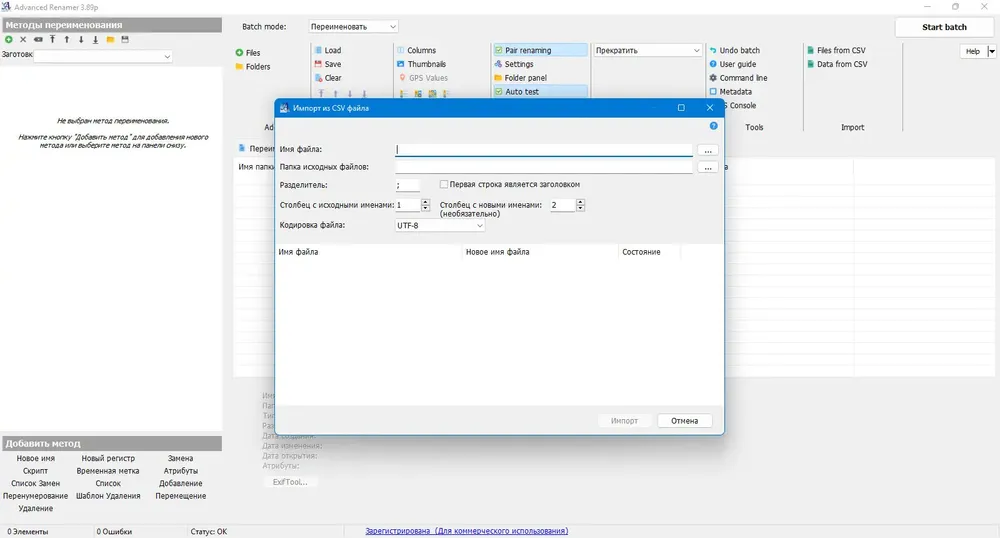Select the 'Новое имя' method
1000x538 pixels.
tap(36, 458)
